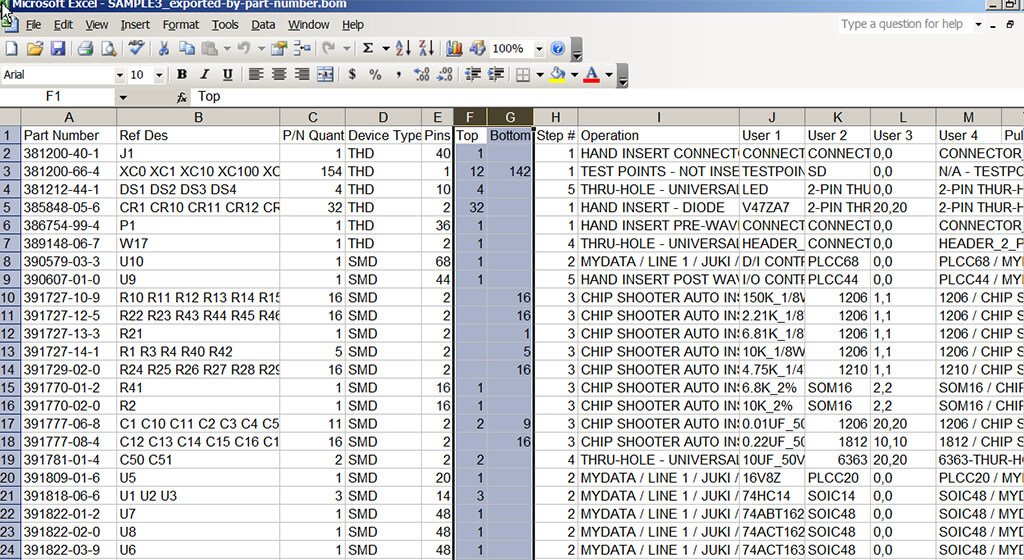This screenshot has height=560, width=1024.
Task: Open Microsoft Excel Help question-mark icon
Action: tap(558, 48)
